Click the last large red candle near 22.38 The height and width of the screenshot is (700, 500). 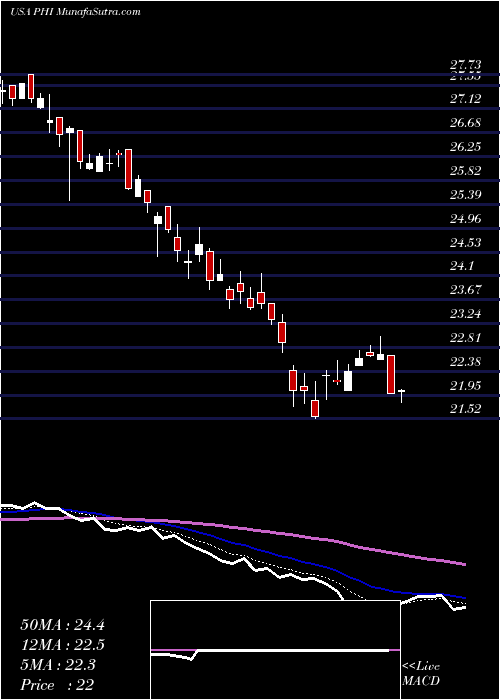[391, 375]
